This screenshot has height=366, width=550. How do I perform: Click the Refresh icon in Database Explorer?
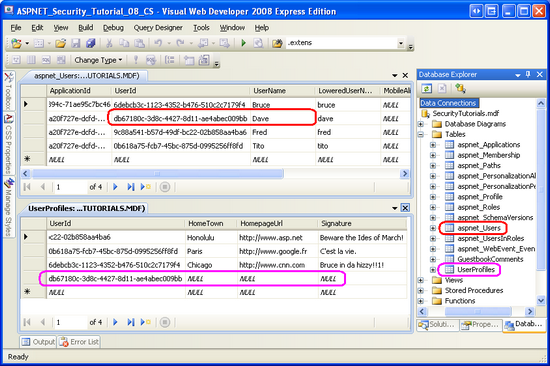click(427, 88)
